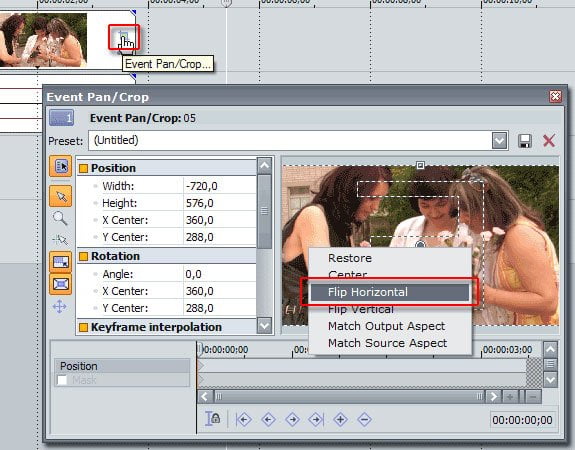The width and height of the screenshot is (575, 450).
Task: Choose Match Output Aspect menu entry
Action: coord(387,326)
